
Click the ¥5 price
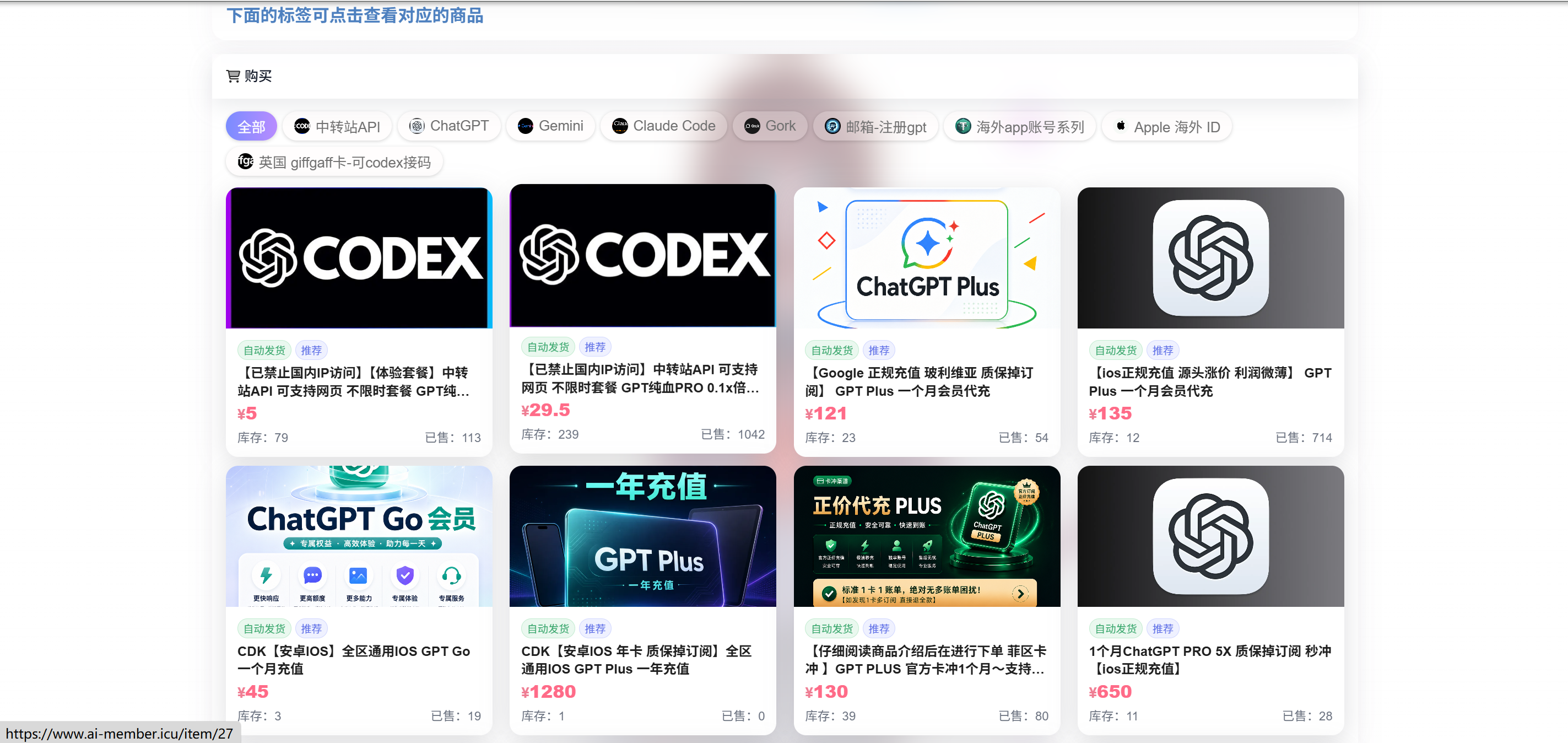(247, 413)
